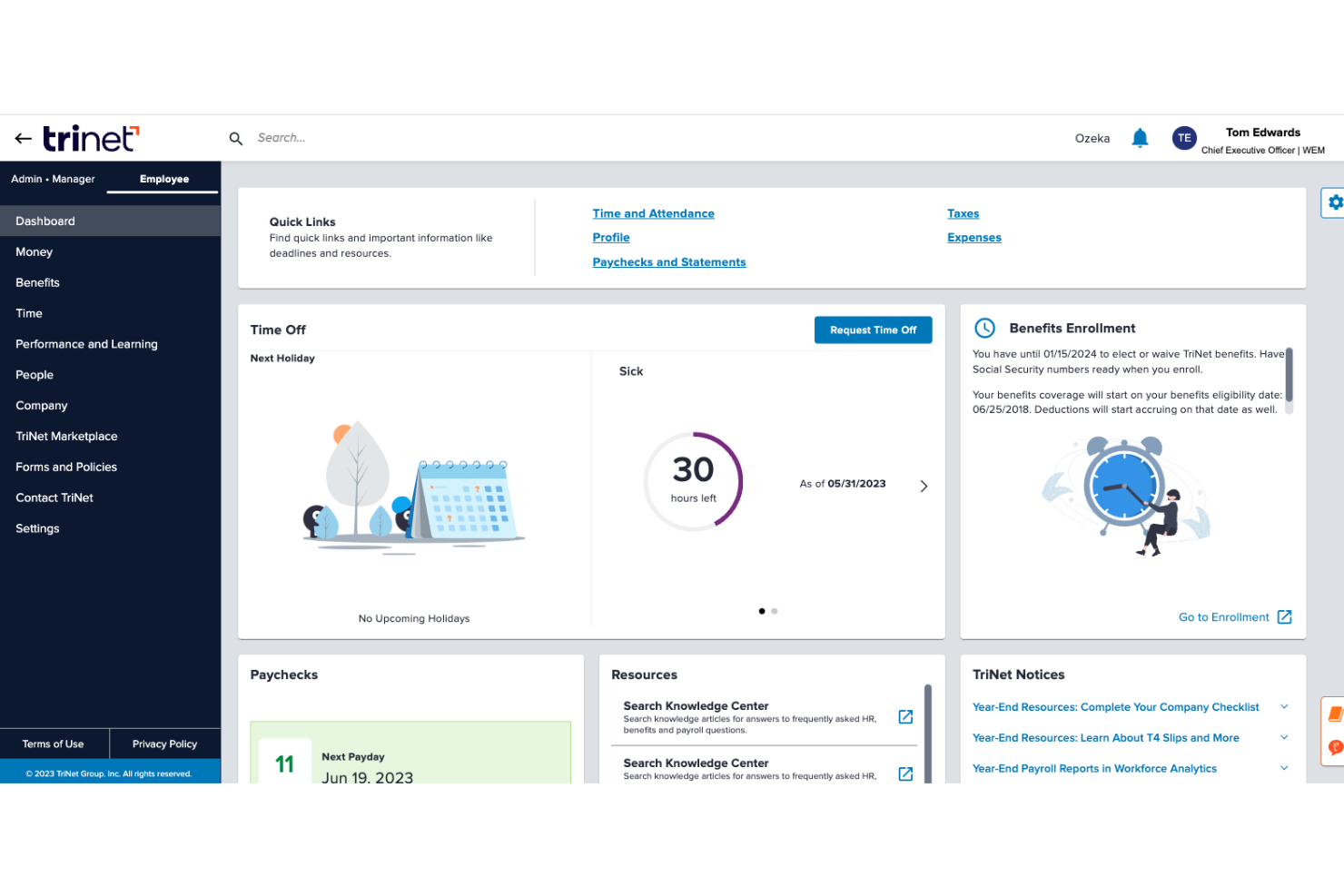Click the external link icon beside Go to Enrollment
The height and width of the screenshot is (896, 1344).
tap(1284, 616)
